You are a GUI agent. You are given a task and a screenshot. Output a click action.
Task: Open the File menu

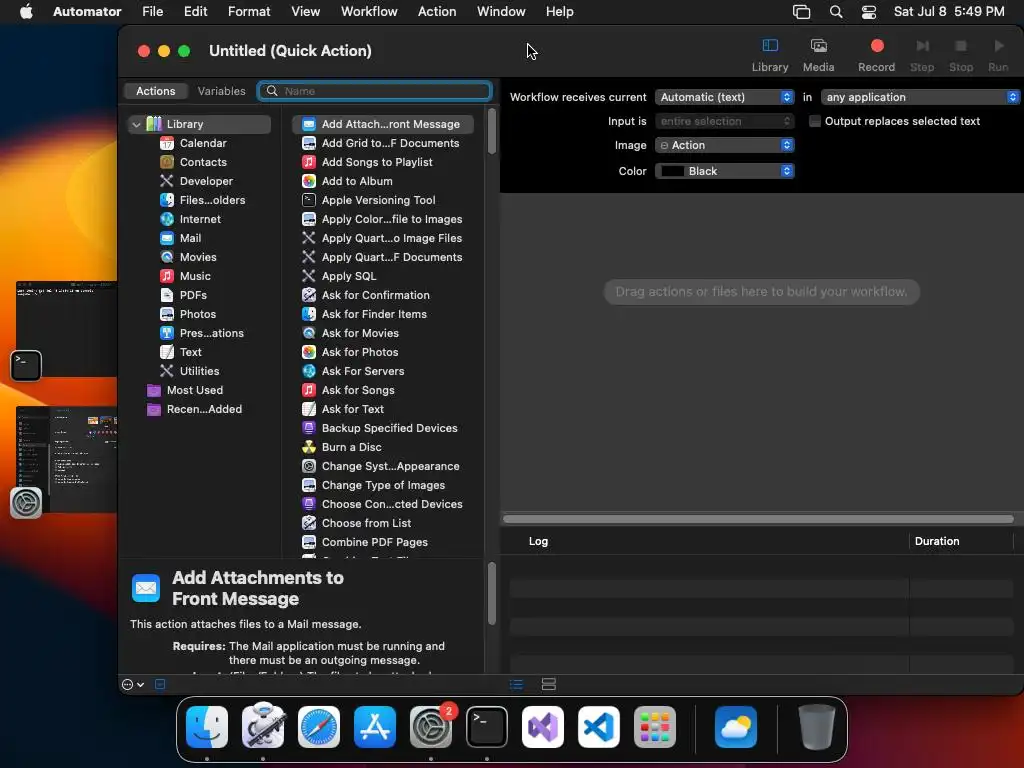[152, 12]
